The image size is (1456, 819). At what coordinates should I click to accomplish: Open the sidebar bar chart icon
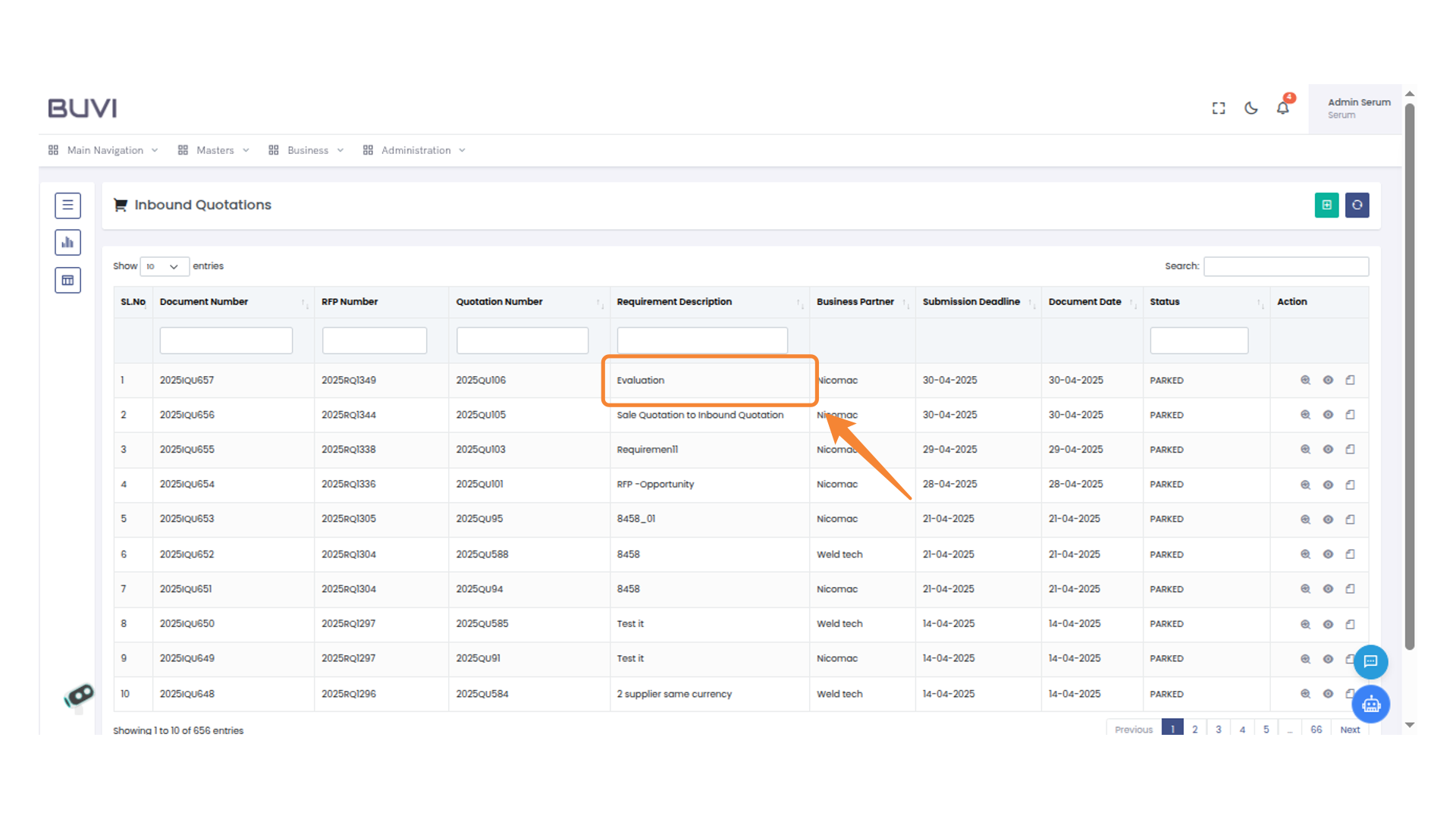pos(67,243)
